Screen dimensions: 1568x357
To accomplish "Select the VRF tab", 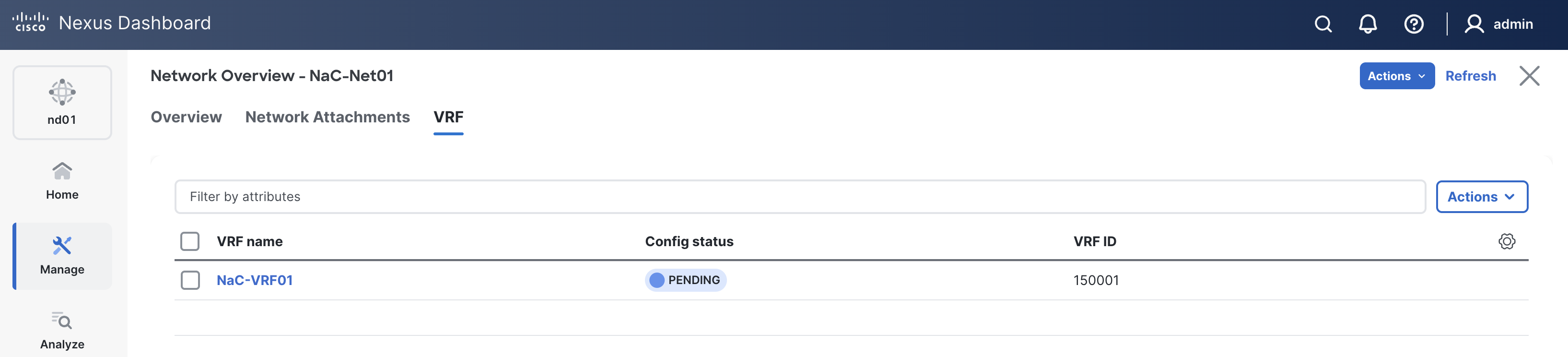I will pos(448,117).
